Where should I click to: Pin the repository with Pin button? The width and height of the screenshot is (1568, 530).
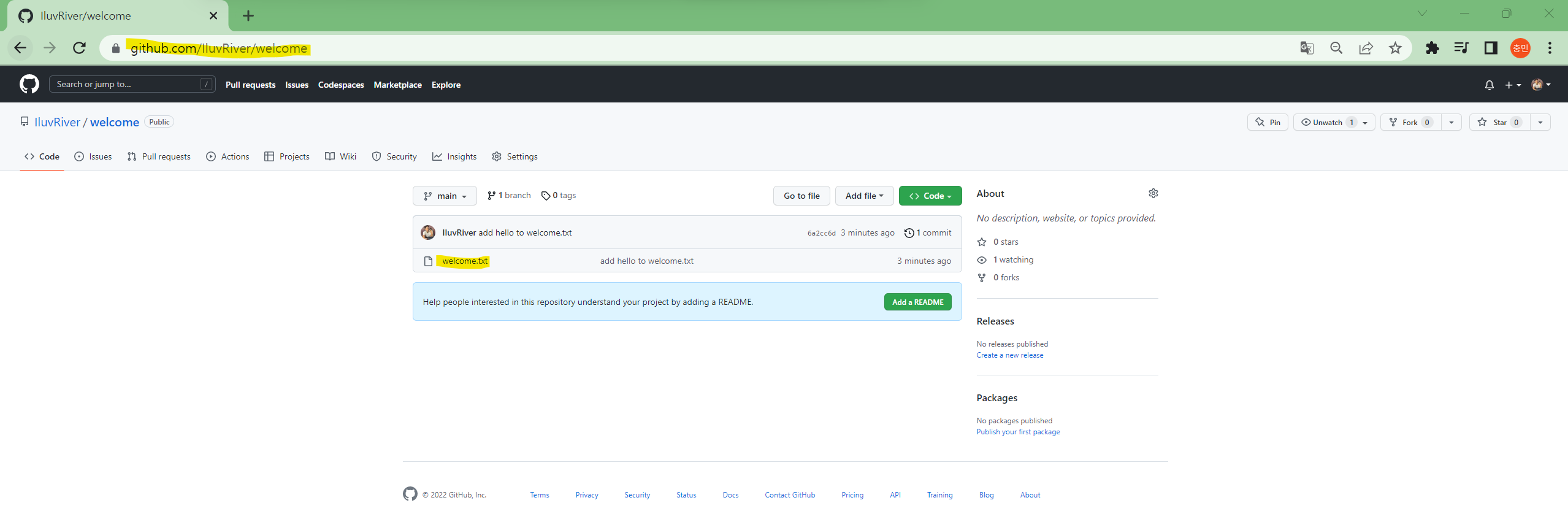click(1268, 123)
